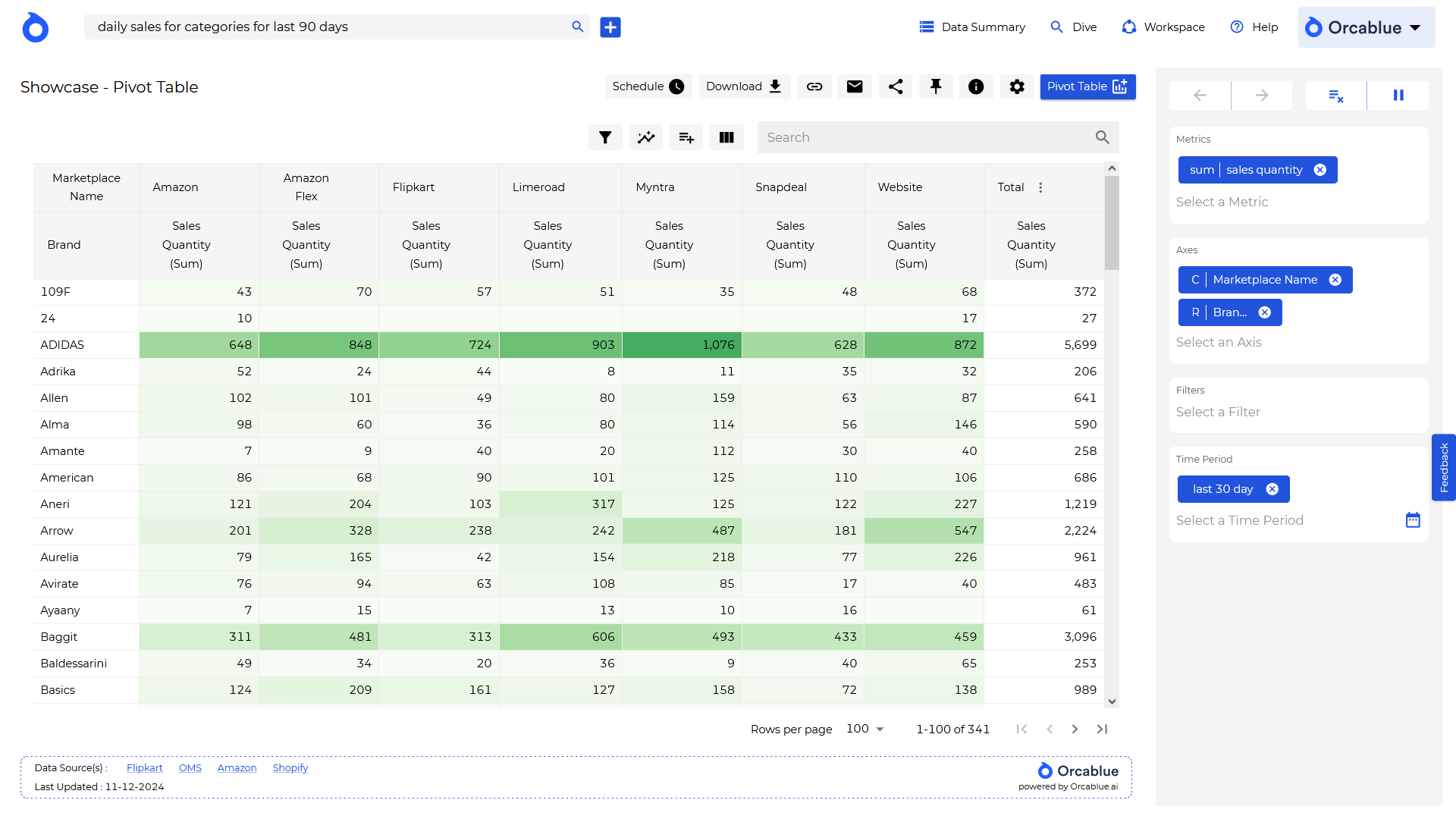Click the add-row list plus icon
1456x819 pixels.
pos(686,137)
